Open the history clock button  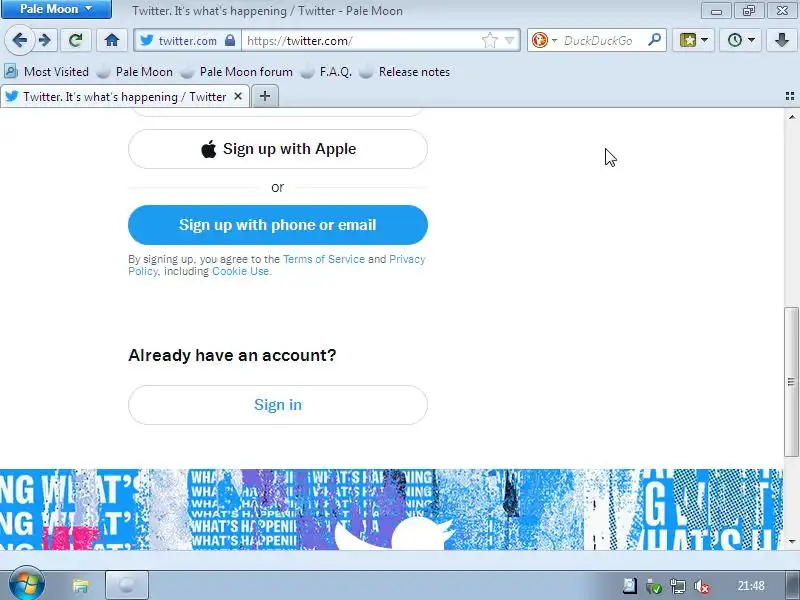tap(735, 40)
